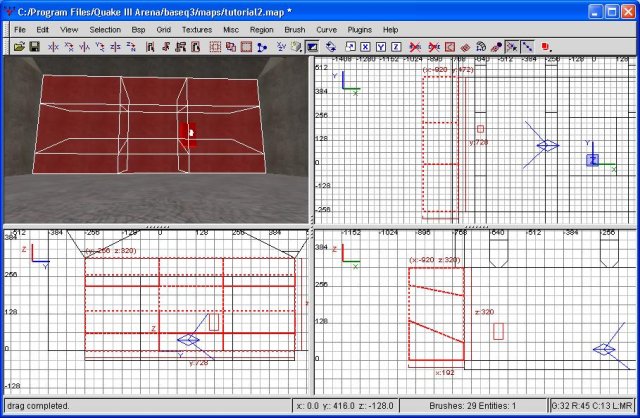Click the 'drag completed.' status message

pos(38,406)
